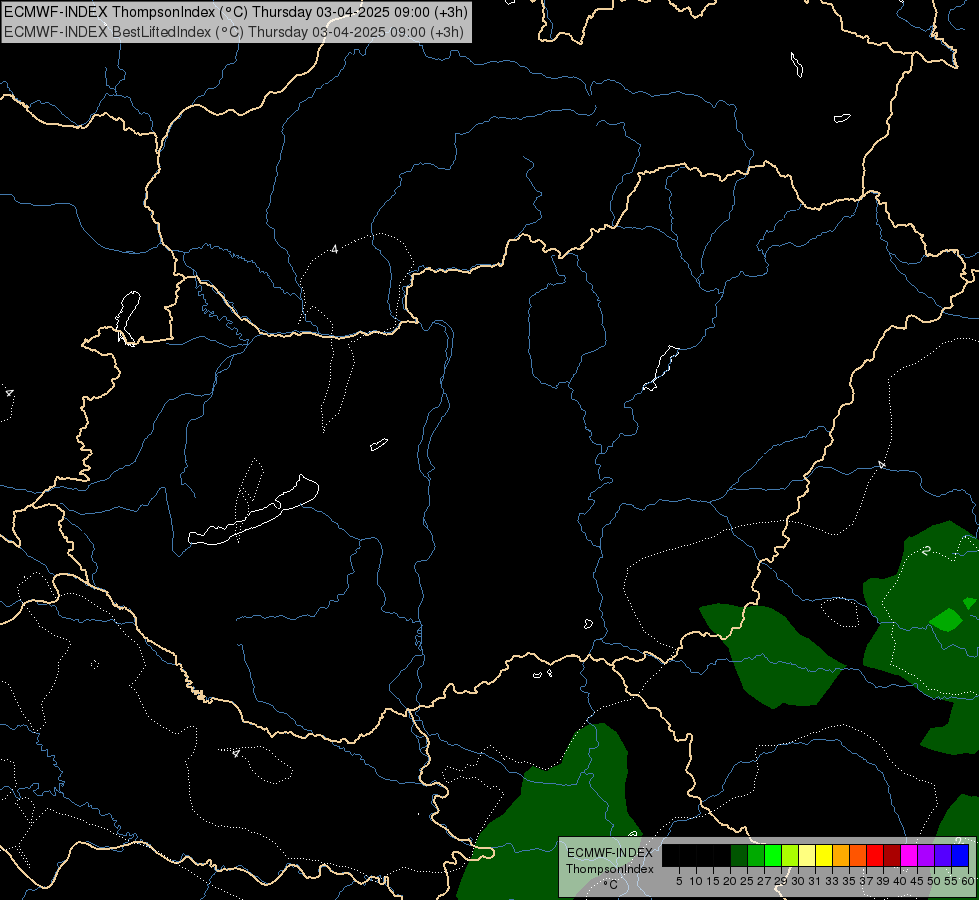The width and height of the screenshot is (979, 900).
Task: Pick the bright red 37–39 legend swatch
Action: (x=875, y=855)
